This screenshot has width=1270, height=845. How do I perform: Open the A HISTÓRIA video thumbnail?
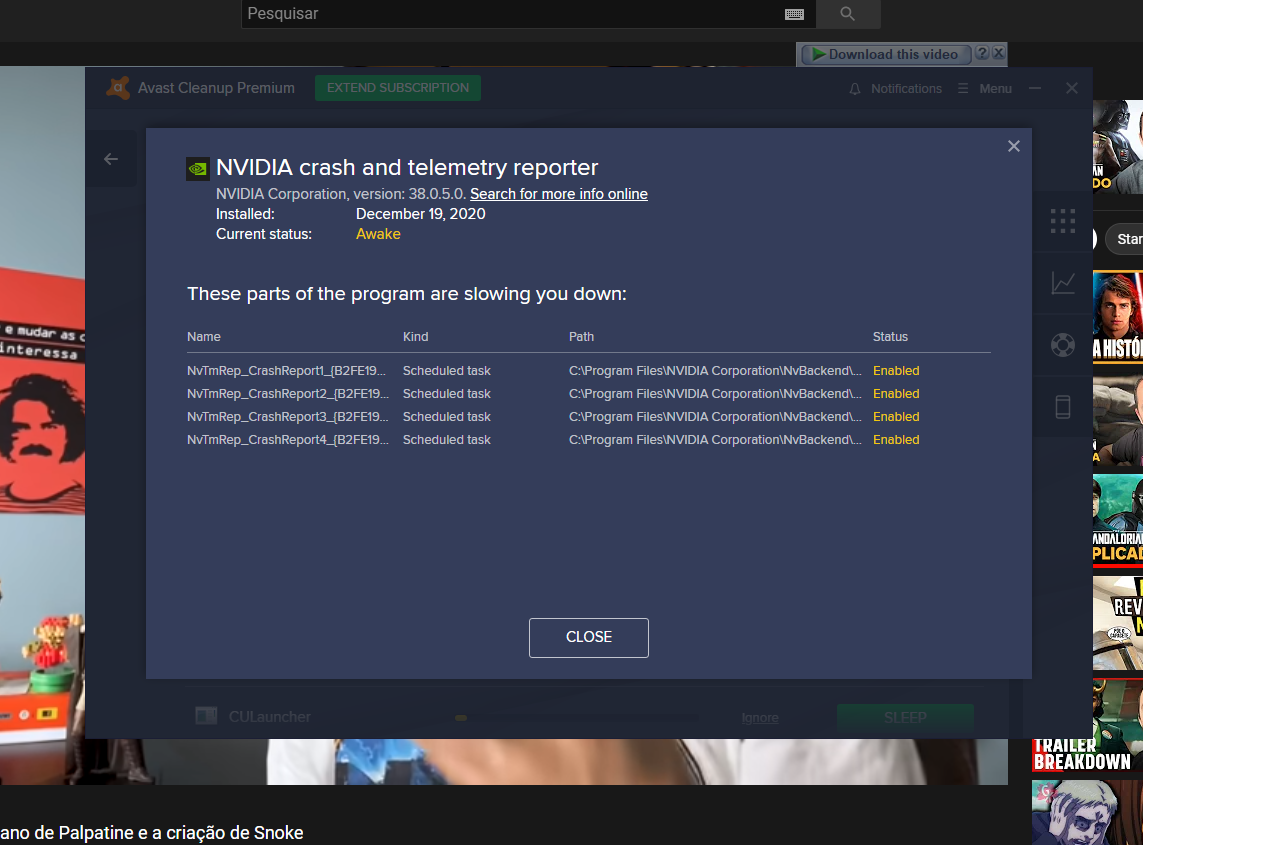click(1118, 316)
